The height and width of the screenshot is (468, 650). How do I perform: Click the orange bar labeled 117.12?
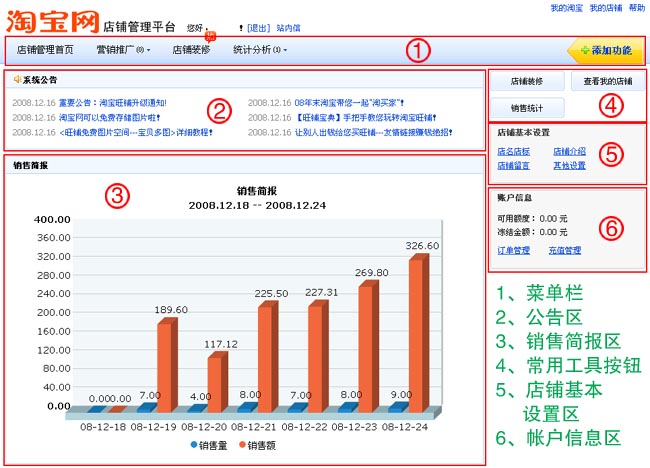(x=218, y=382)
